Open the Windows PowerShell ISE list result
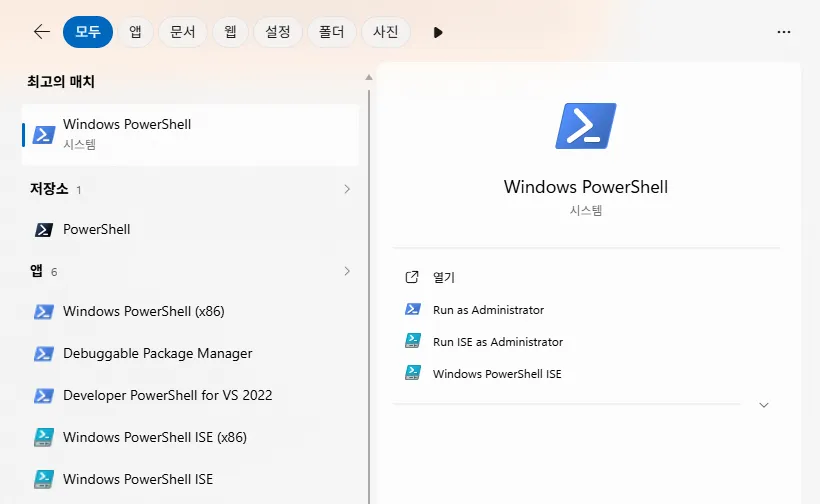820x504 pixels. 190,479
